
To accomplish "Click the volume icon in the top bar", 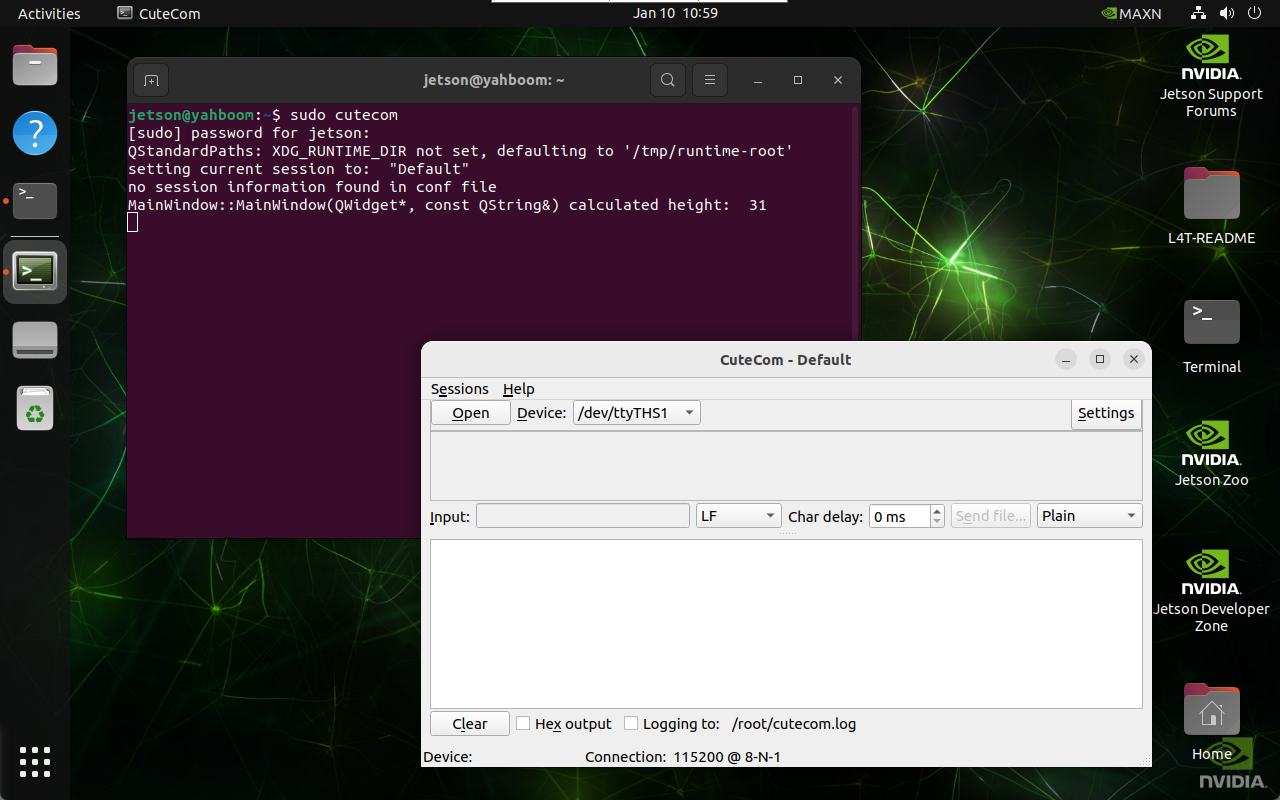I will [x=1226, y=14].
